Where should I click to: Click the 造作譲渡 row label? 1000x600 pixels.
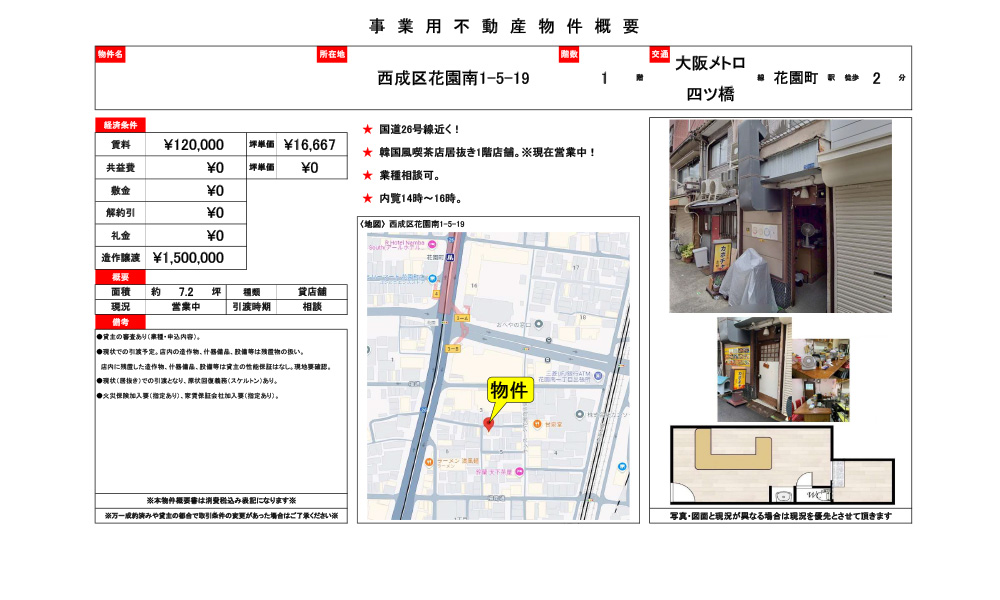pyautogui.click(x=121, y=258)
